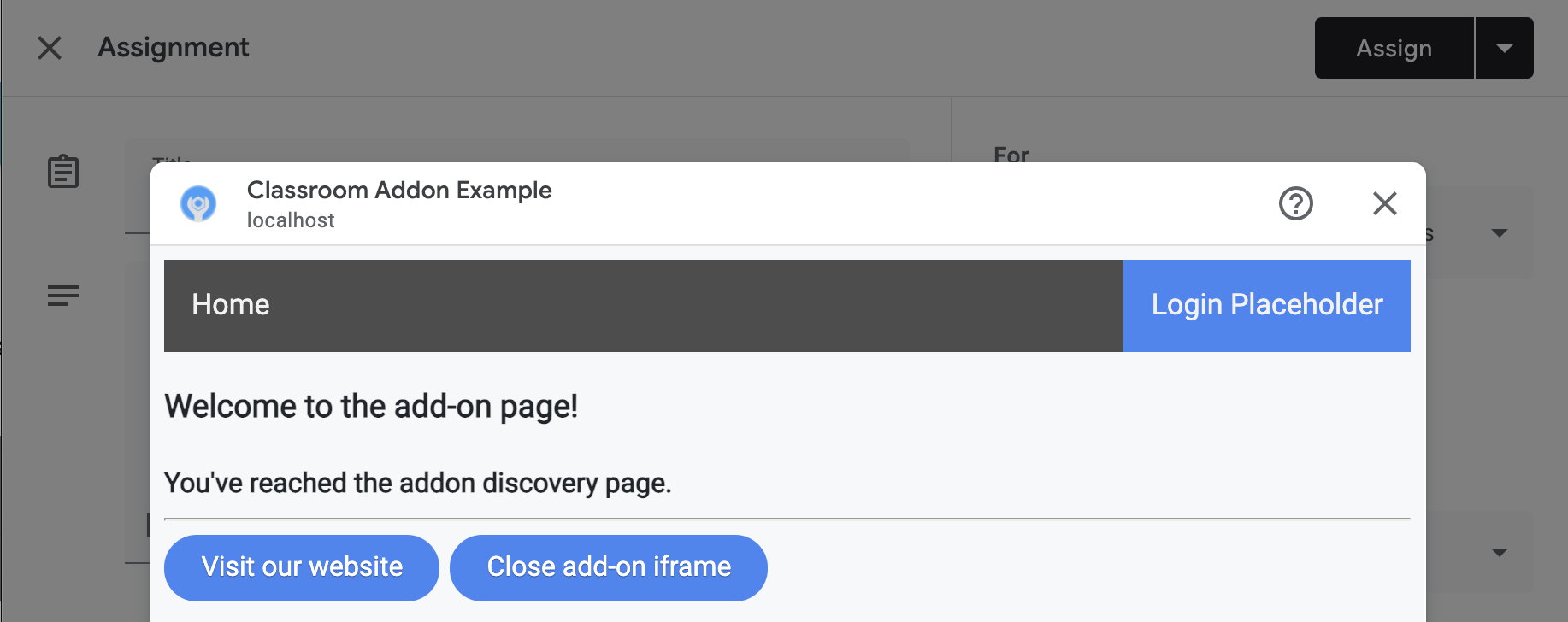Viewport: 1568px width, 622px height.
Task: Click the Assign button
Action: click(1394, 48)
